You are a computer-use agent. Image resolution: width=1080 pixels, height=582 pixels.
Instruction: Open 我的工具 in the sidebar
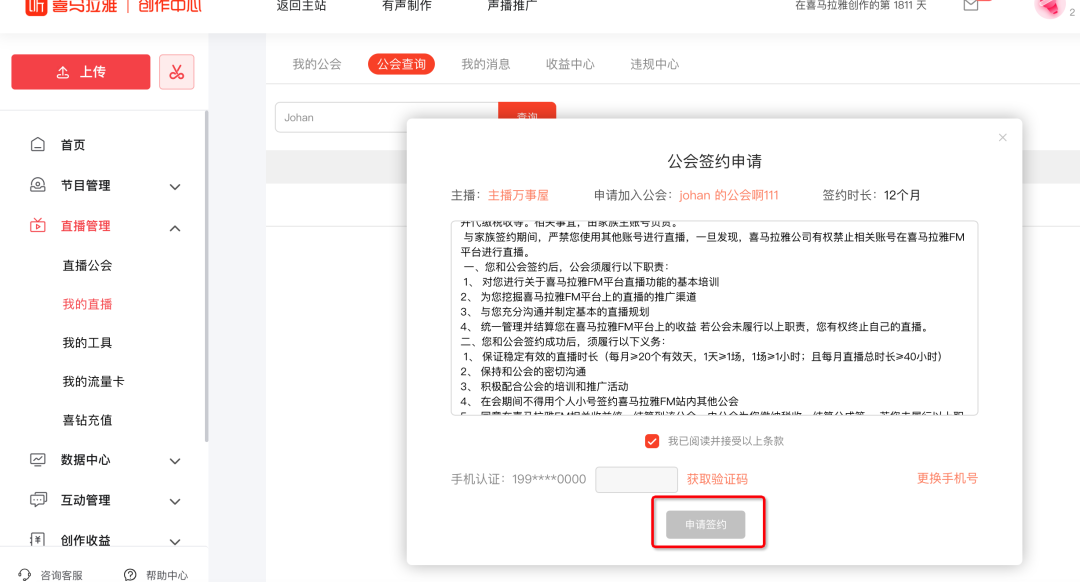coord(87,342)
